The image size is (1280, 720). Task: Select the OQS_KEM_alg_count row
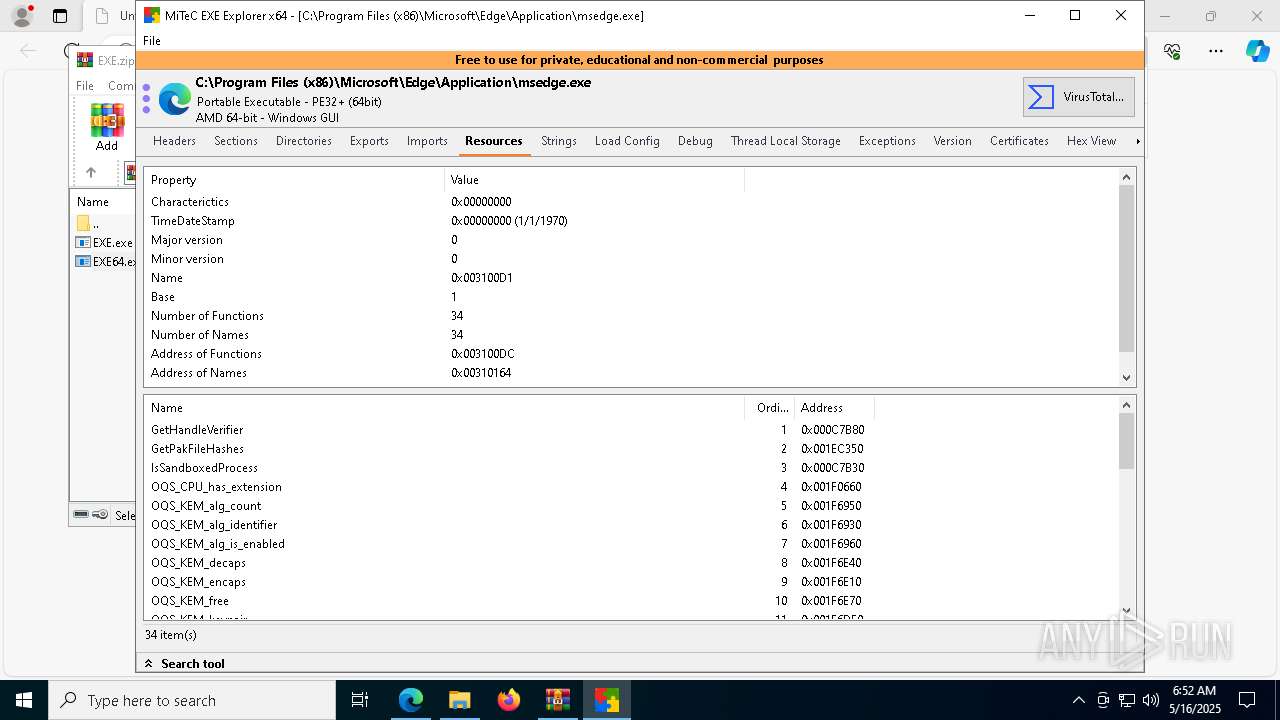(x=630, y=506)
